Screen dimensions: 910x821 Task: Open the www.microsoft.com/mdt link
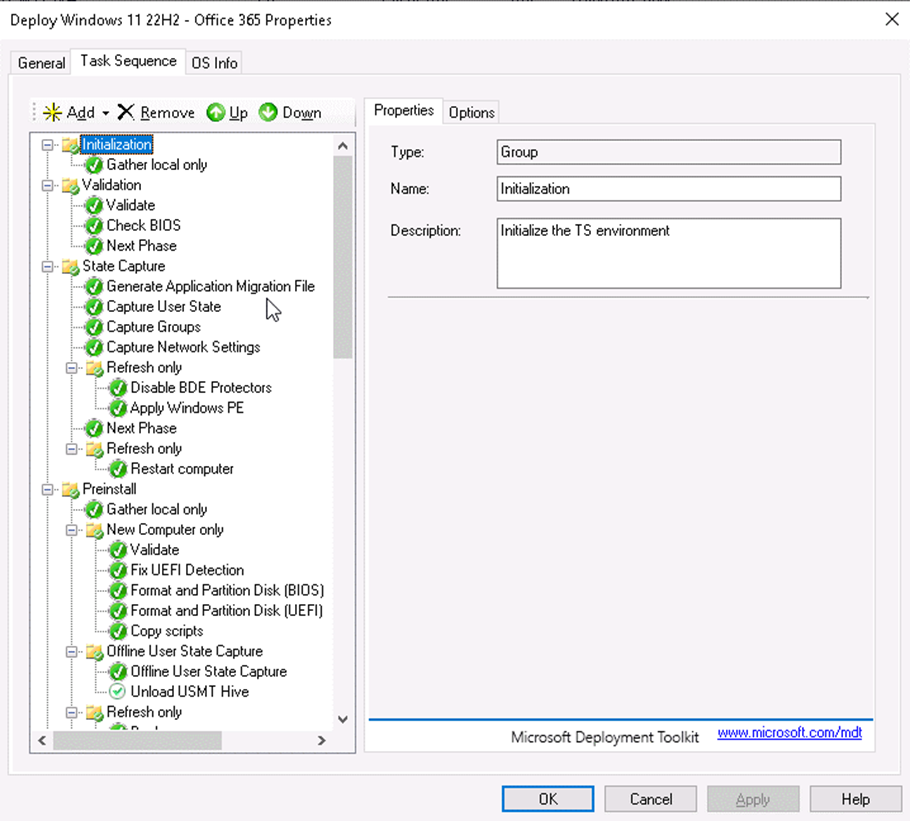click(789, 734)
